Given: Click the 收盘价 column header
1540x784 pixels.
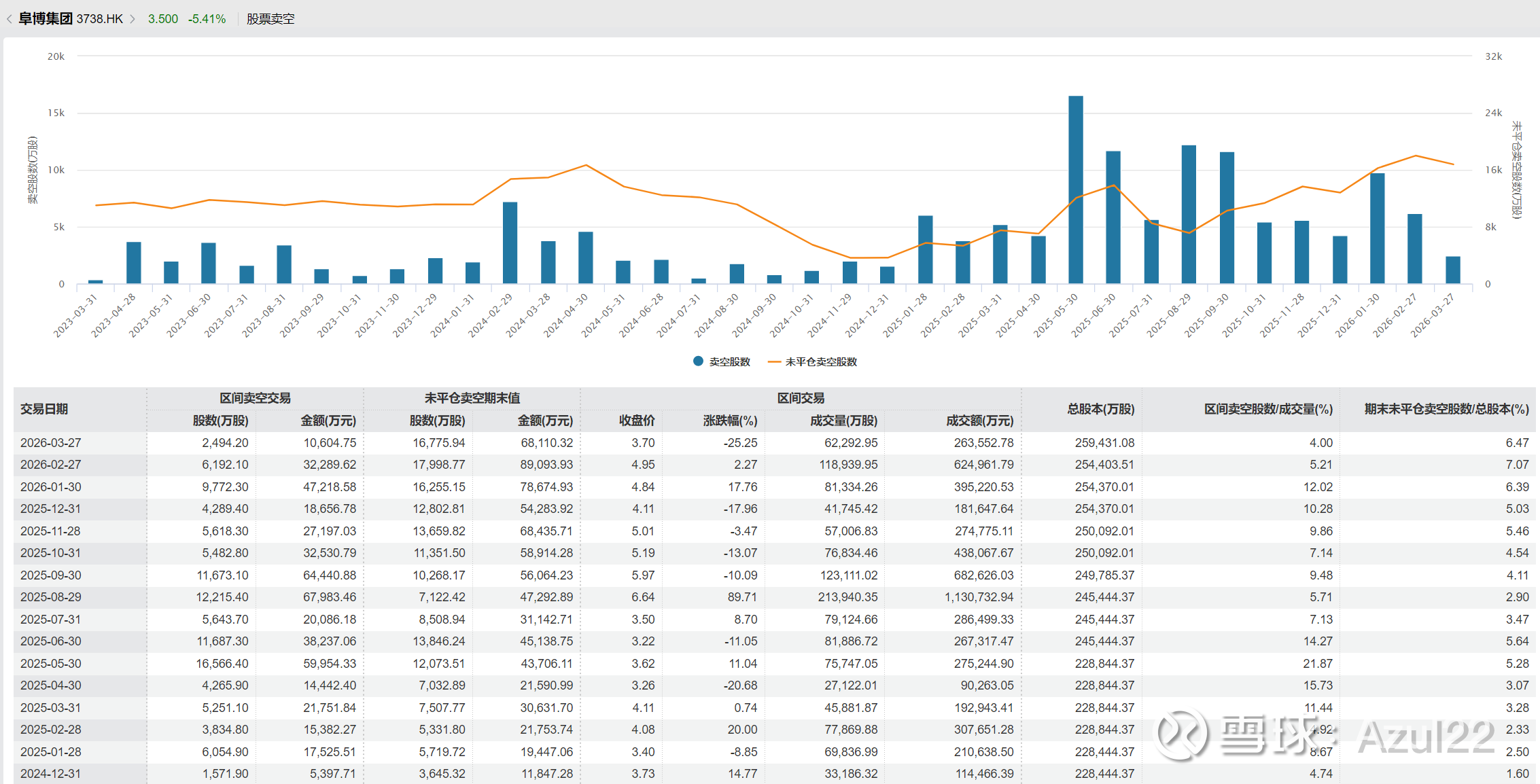Looking at the screenshot, I should pyautogui.click(x=637, y=421).
